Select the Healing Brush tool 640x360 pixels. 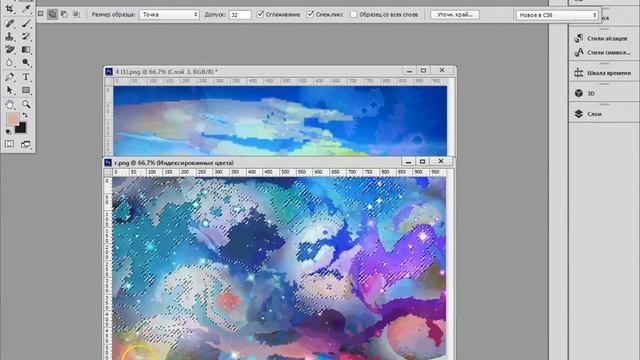point(9,23)
